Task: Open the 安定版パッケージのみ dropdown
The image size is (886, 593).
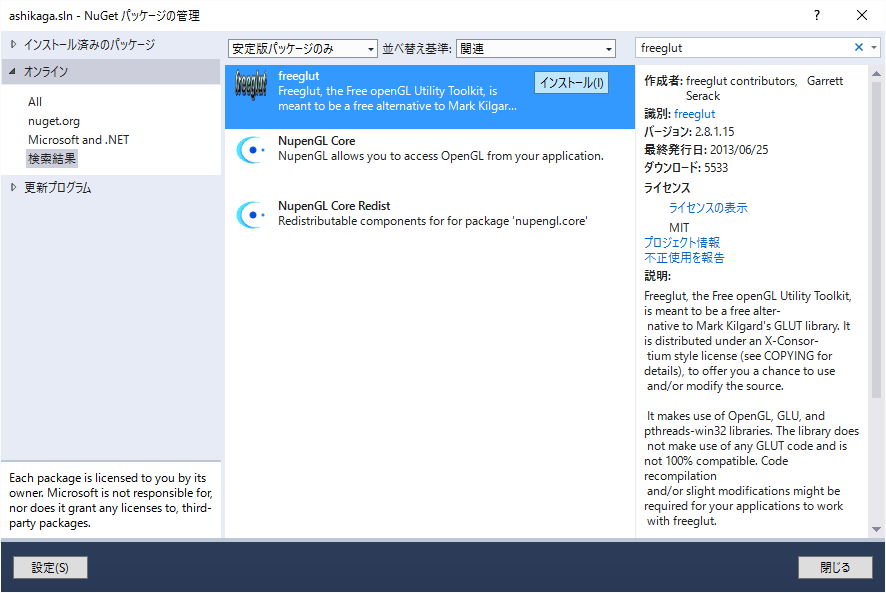Action: click(303, 49)
